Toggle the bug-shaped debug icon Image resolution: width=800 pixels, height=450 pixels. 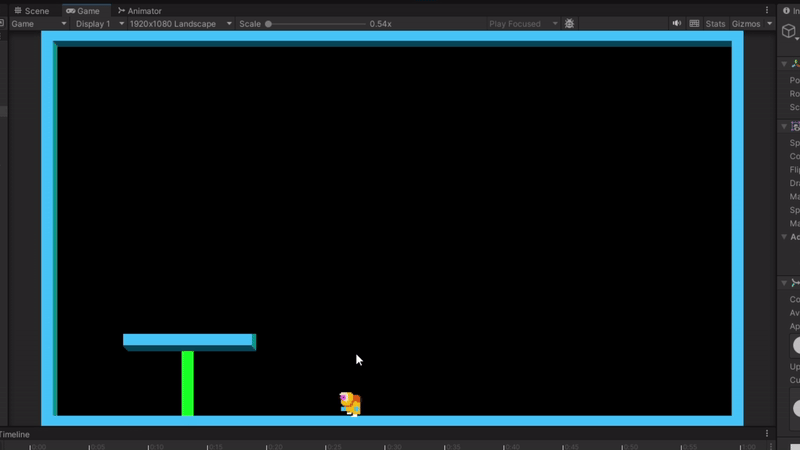[x=569, y=24]
